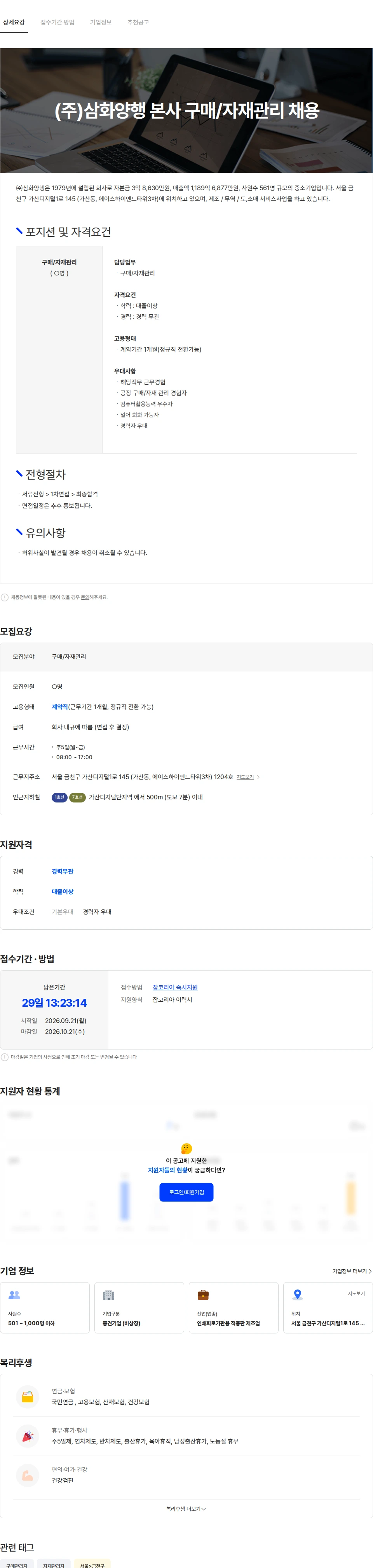Click the 휴무·휴가·행사 party icon
The image size is (373, 1568).
tap(27, 1436)
